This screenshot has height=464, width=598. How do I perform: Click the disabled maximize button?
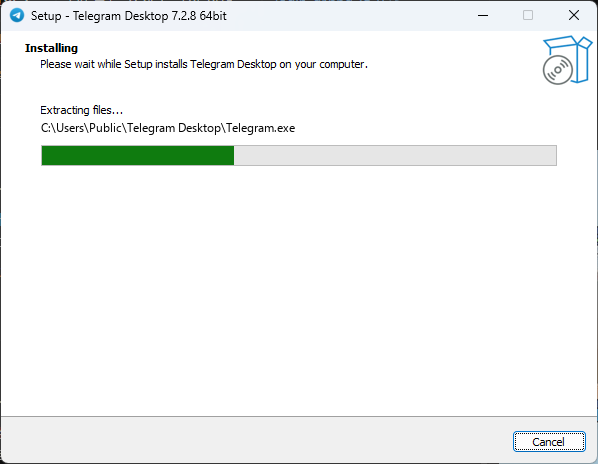[528, 16]
